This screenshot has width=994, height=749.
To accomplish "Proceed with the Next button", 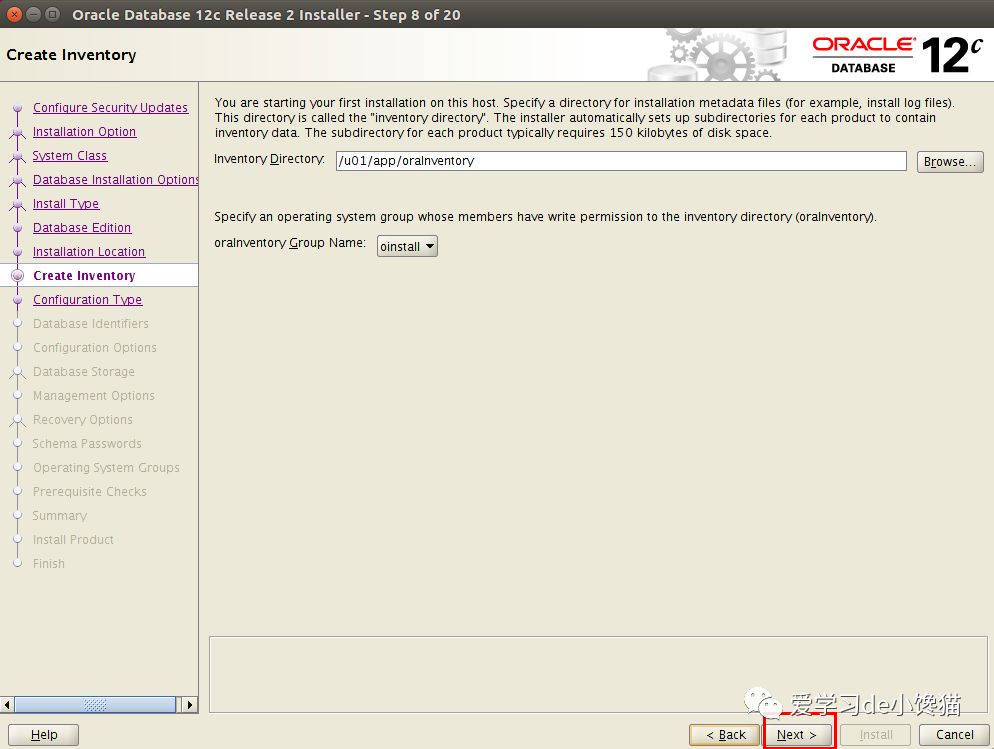I will [797, 734].
